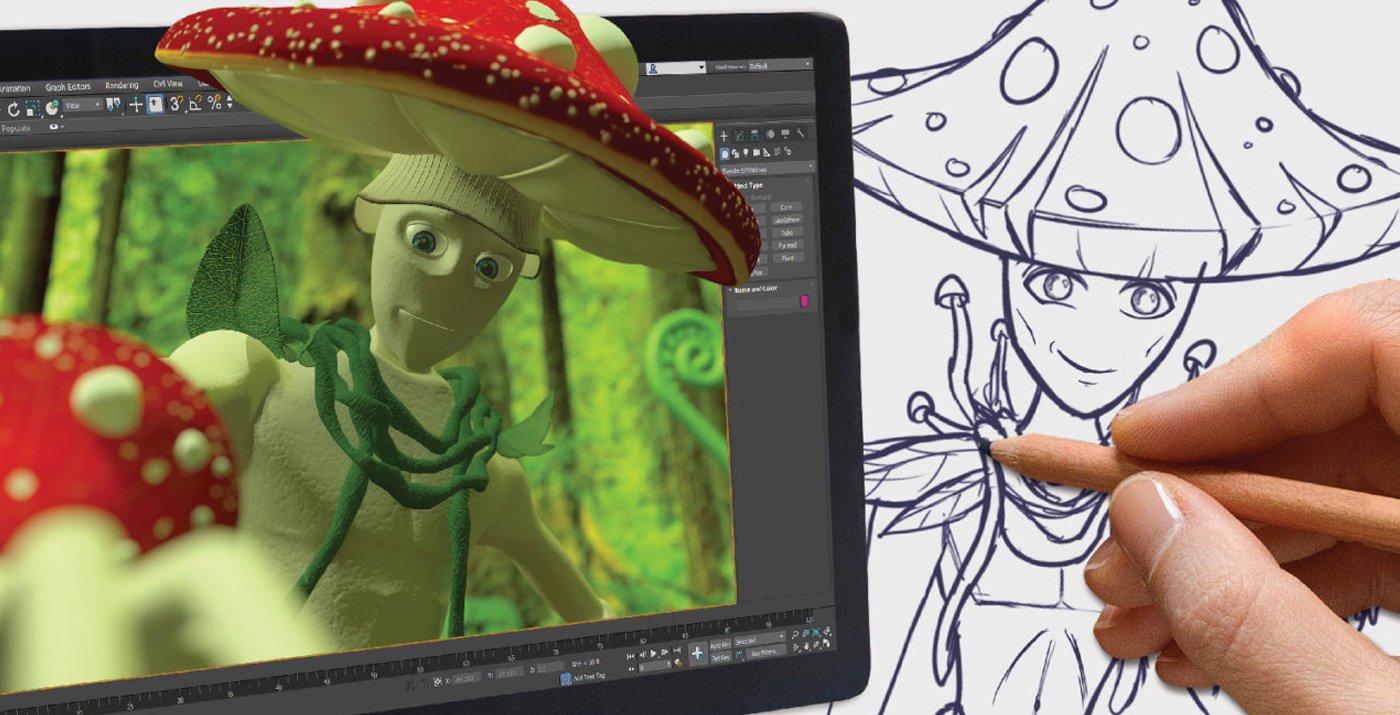Select the Place object tool icon

(52, 107)
